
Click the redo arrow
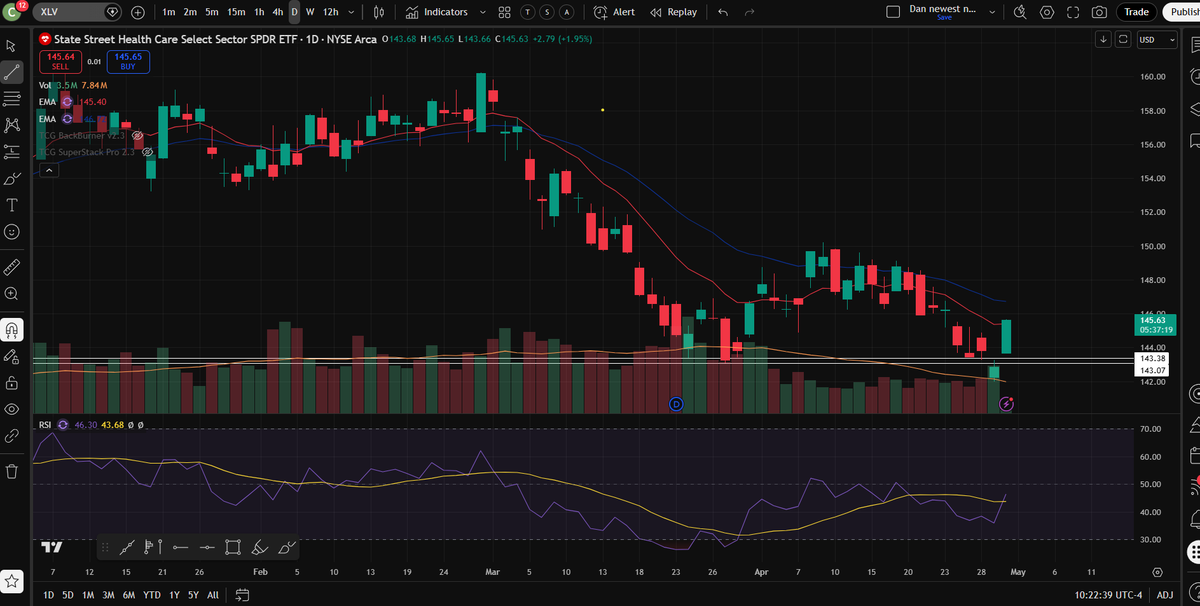(750, 12)
